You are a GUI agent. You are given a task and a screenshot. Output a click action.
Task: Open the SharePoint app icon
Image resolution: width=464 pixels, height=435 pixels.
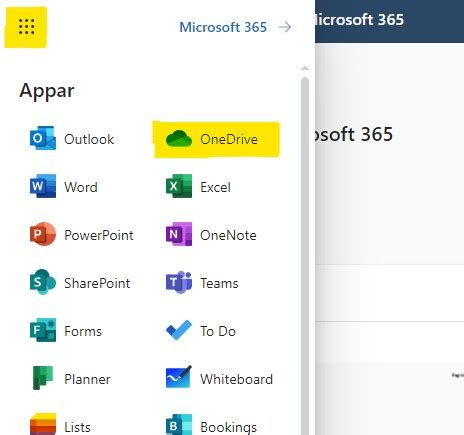pos(43,282)
